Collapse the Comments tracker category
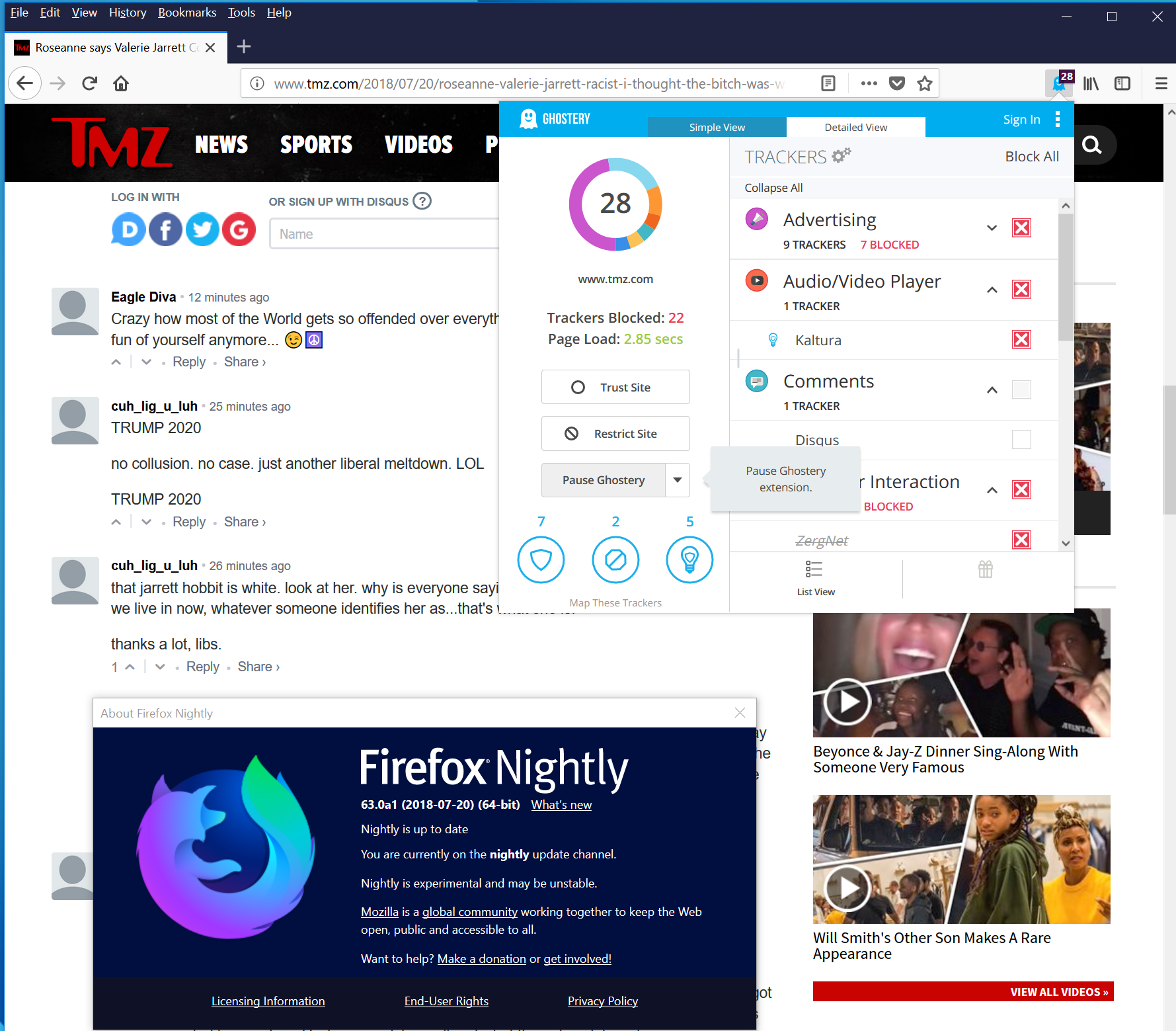The height and width of the screenshot is (1031, 1176). (992, 390)
